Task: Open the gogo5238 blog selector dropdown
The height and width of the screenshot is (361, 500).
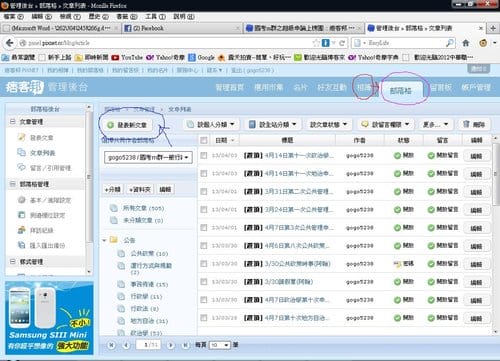Action: click(x=148, y=157)
